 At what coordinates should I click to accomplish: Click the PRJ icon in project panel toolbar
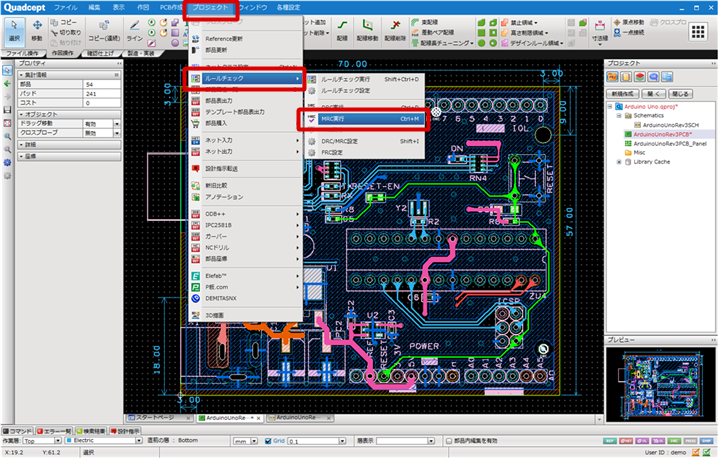[x=612, y=77]
